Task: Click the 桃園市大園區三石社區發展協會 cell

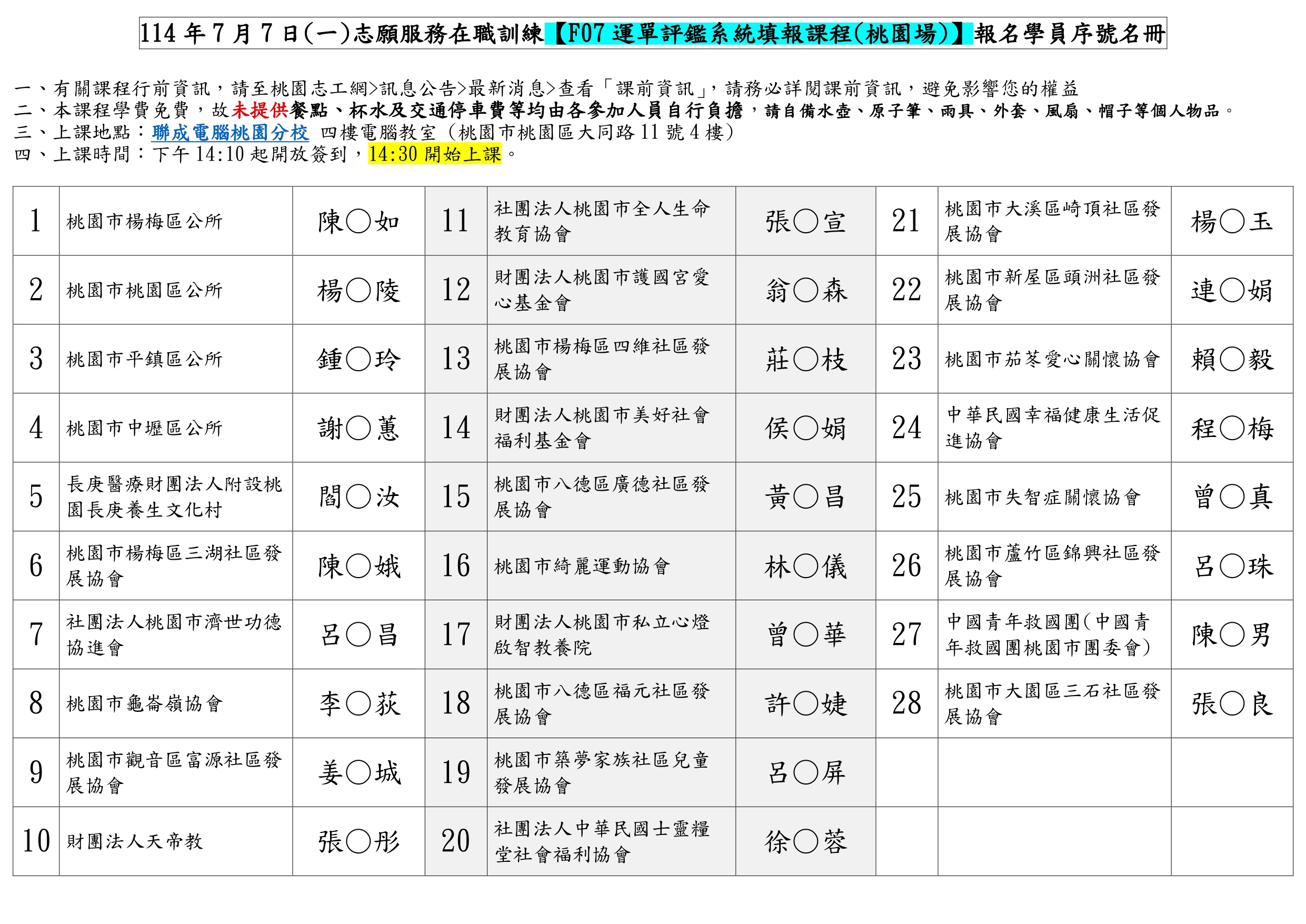Action: 1054,703
